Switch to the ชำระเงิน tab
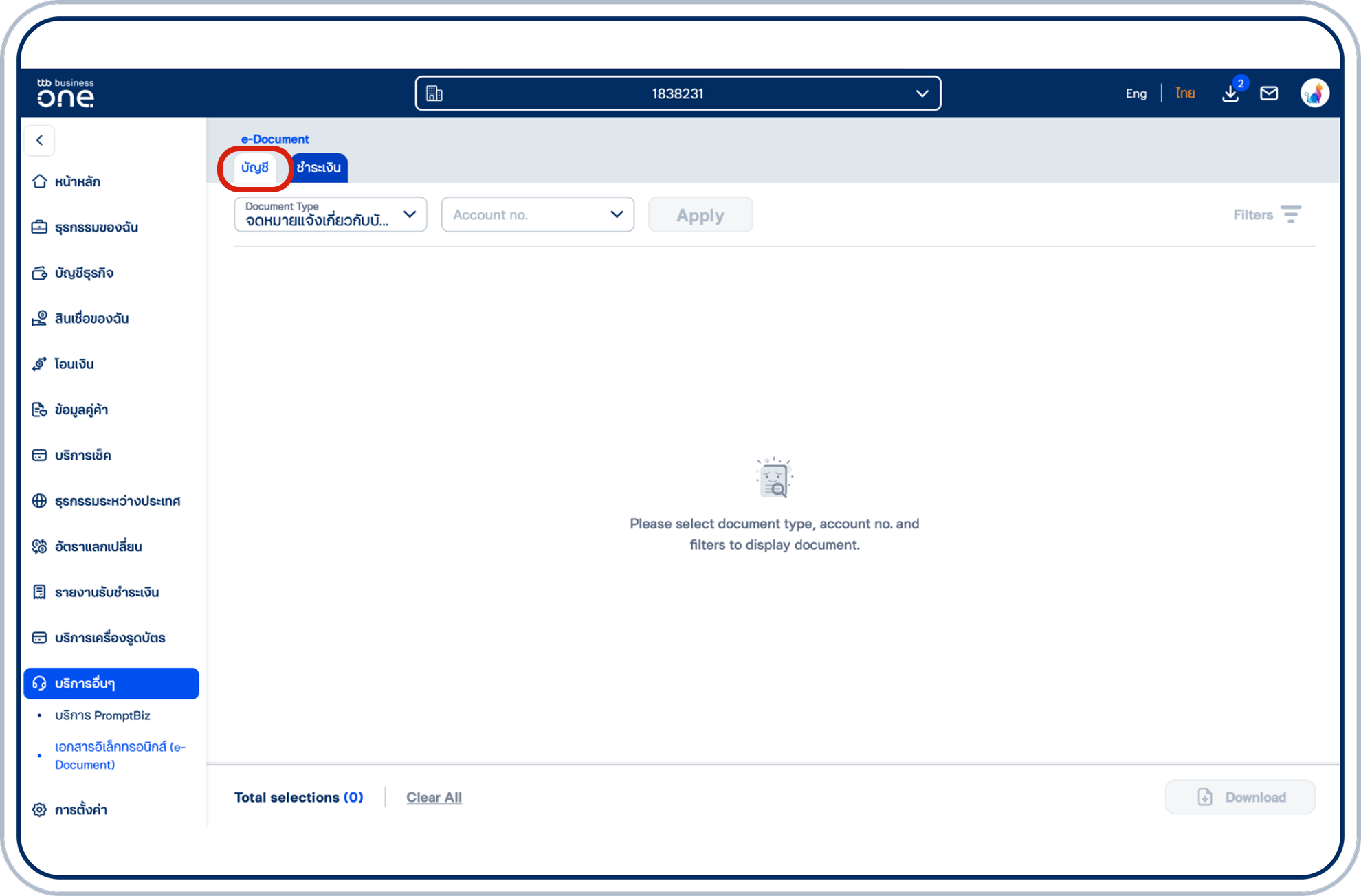Viewport: 1361px width, 896px height. (318, 167)
